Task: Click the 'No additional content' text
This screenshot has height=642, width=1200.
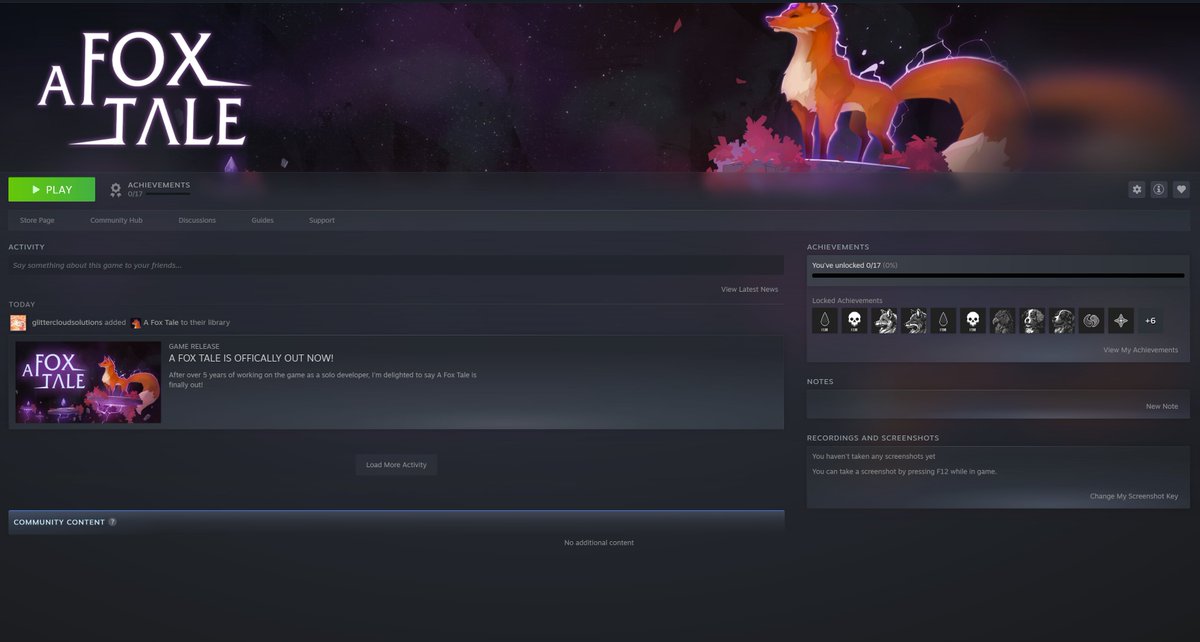Action: click(x=599, y=543)
